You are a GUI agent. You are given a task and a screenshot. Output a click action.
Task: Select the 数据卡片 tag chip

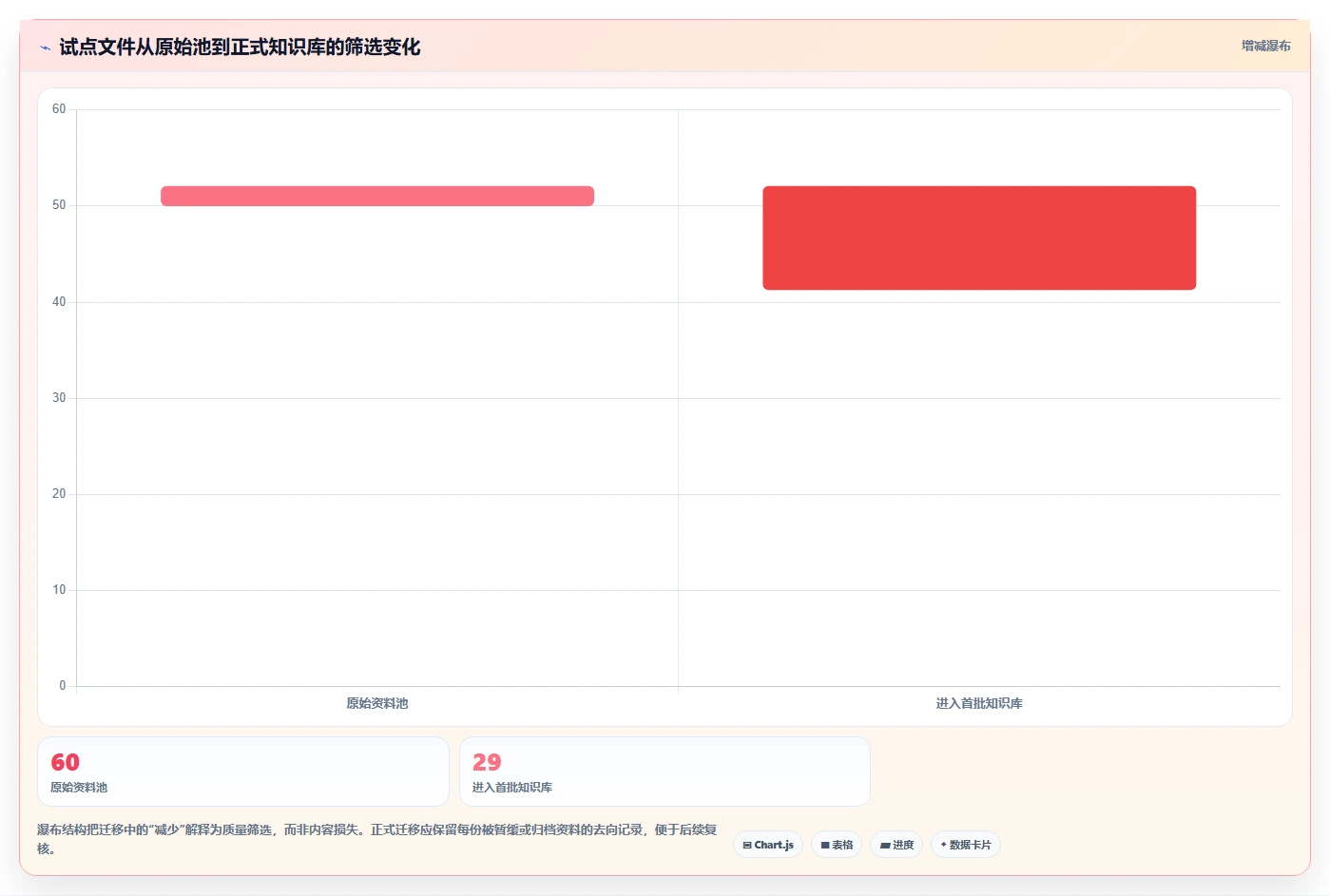[966, 845]
